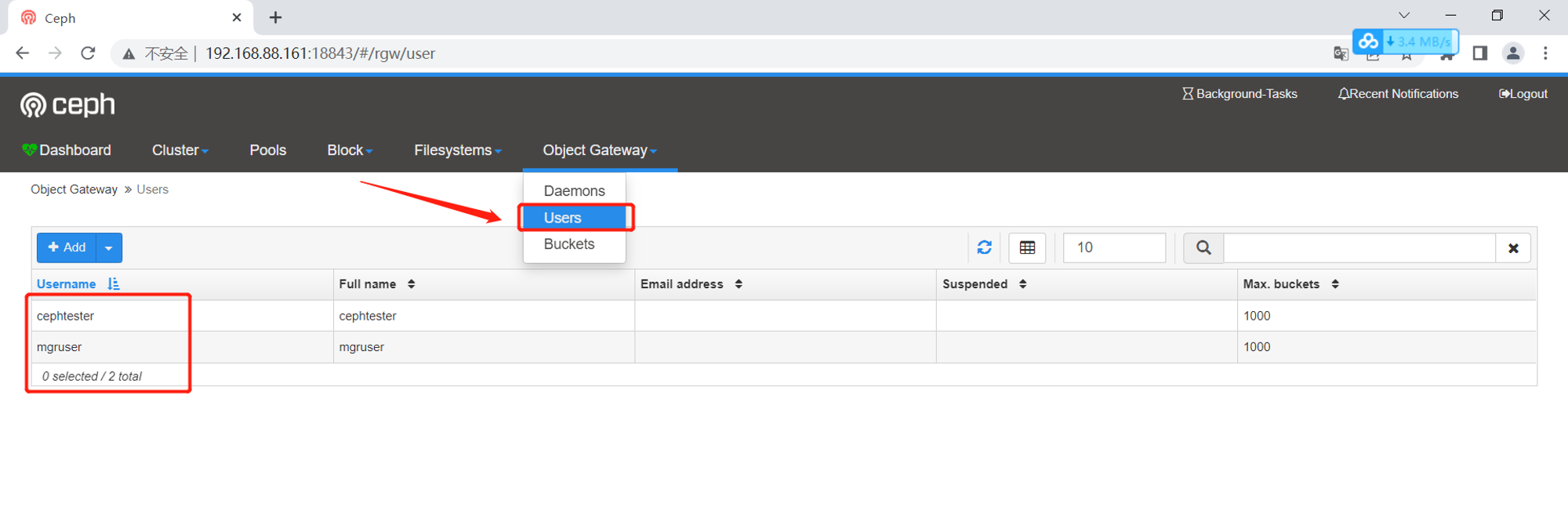Viewport: 1568px width, 521px height.
Task: Open browser profile avatar icon
Action: [x=1513, y=53]
